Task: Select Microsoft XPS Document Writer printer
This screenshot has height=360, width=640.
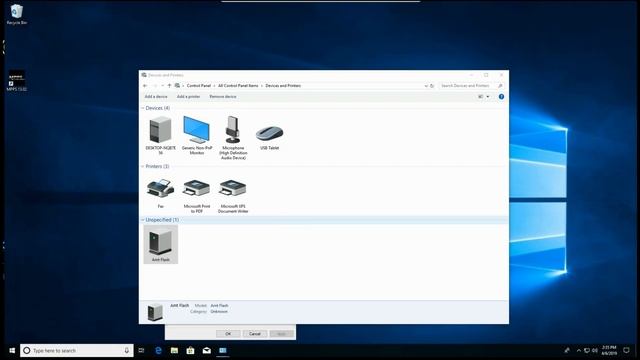Action: (233, 196)
